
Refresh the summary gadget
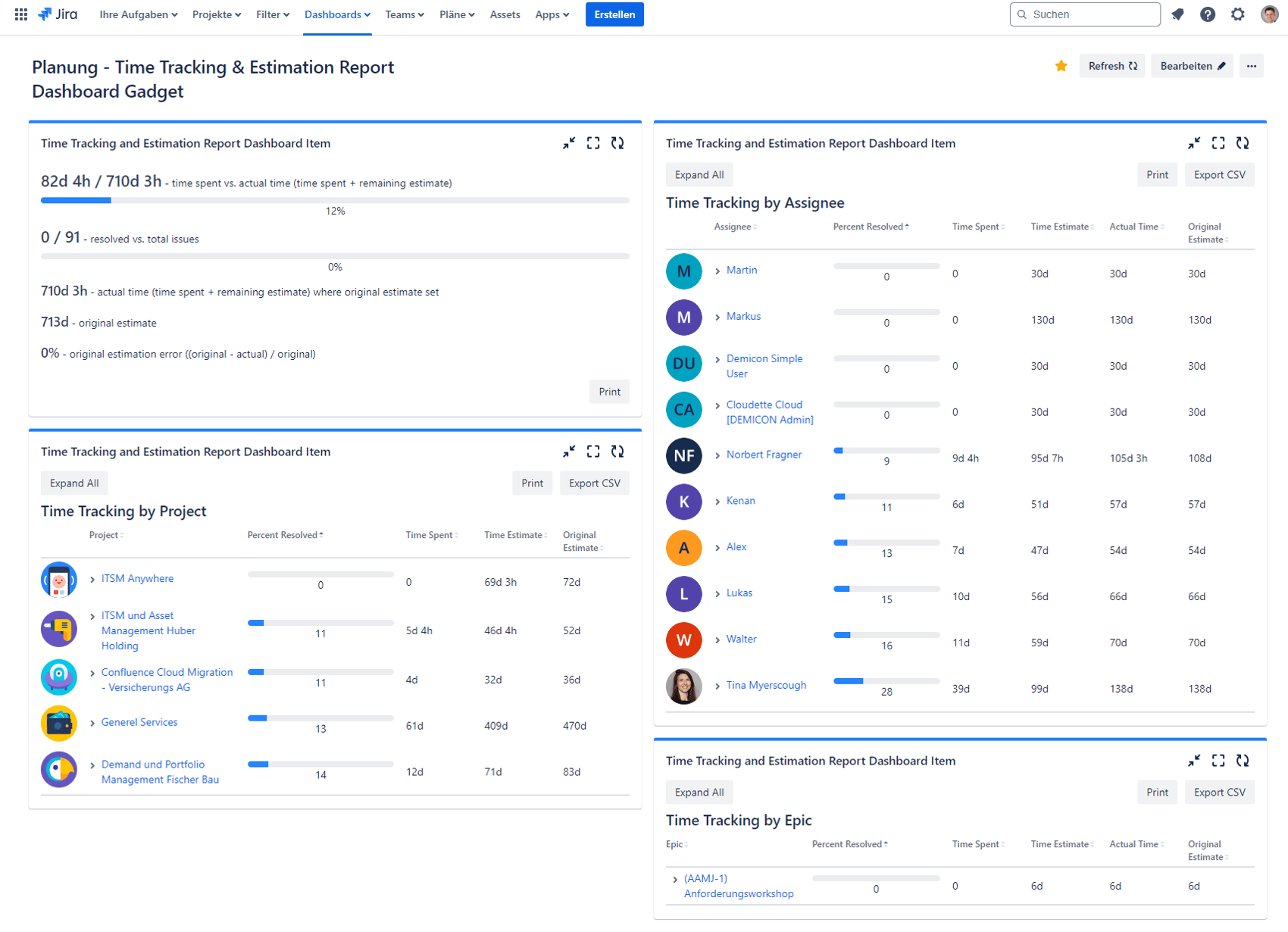coord(617,143)
